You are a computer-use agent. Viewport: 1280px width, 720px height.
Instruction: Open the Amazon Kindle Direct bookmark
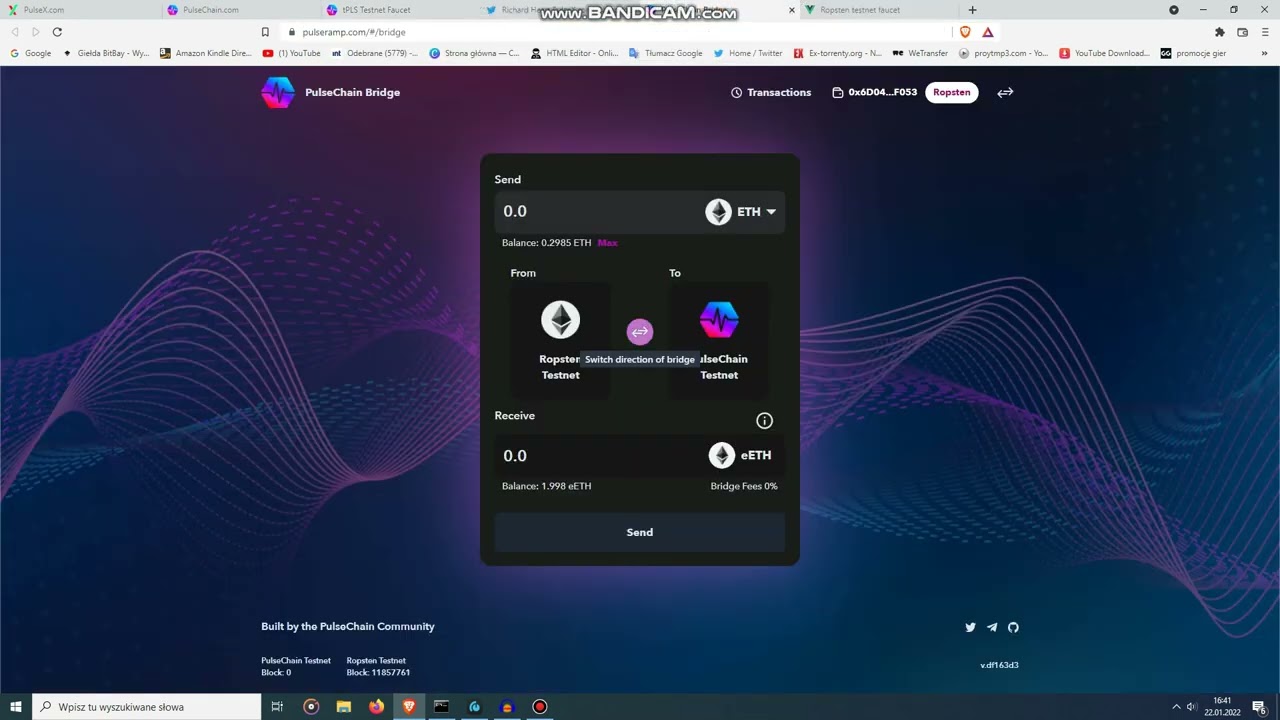tap(205, 53)
